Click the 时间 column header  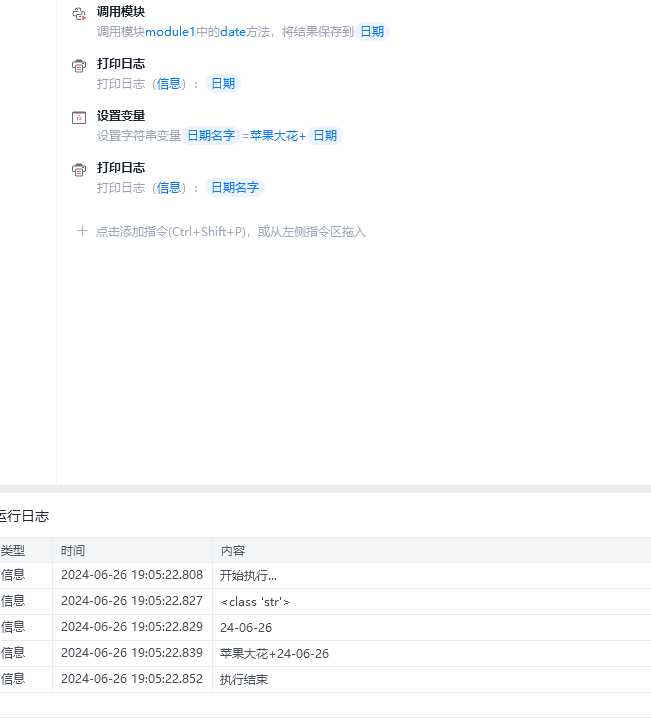pyautogui.click(x=73, y=551)
